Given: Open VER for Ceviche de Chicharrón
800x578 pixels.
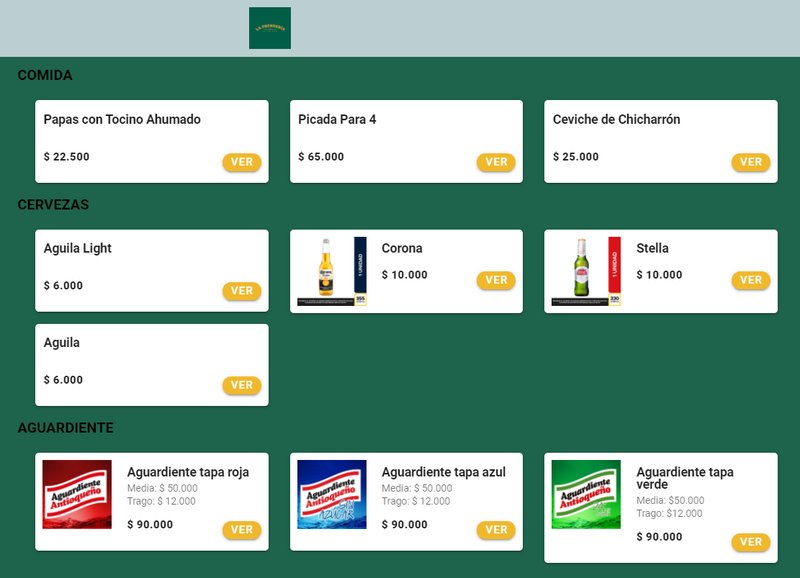Looking at the screenshot, I should (751, 162).
